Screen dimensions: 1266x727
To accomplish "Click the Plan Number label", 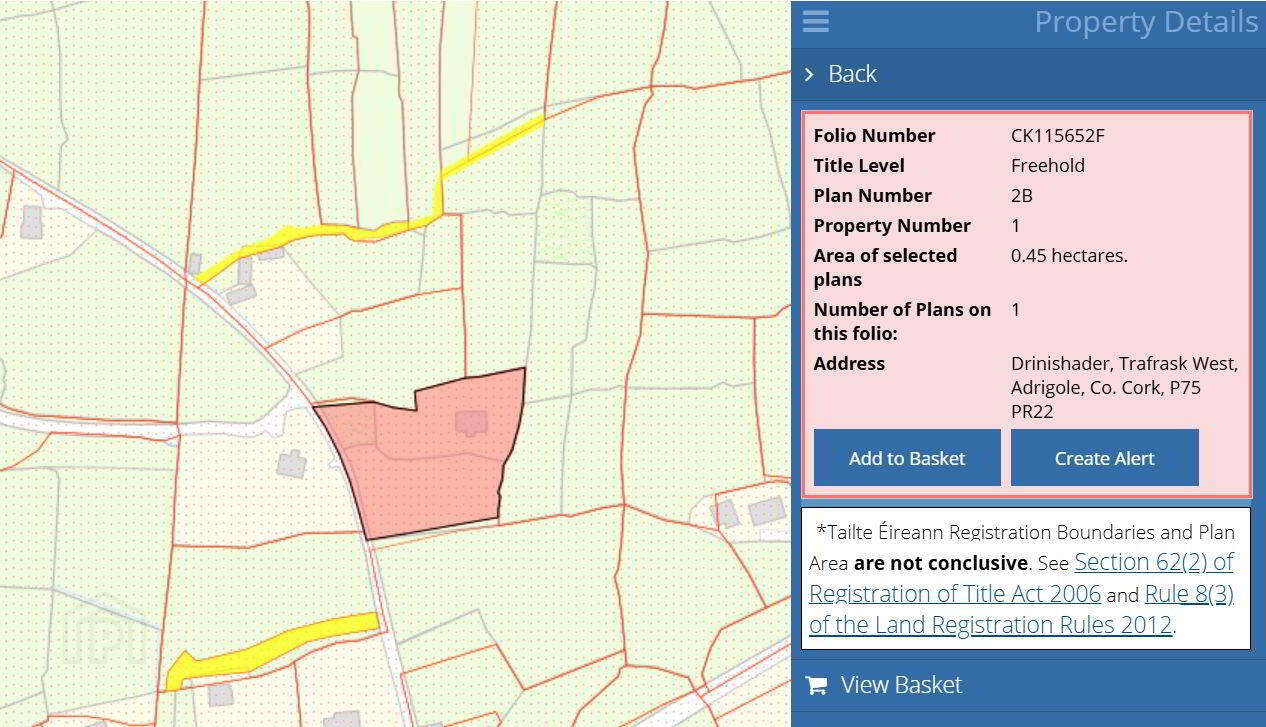I will [873, 196].
